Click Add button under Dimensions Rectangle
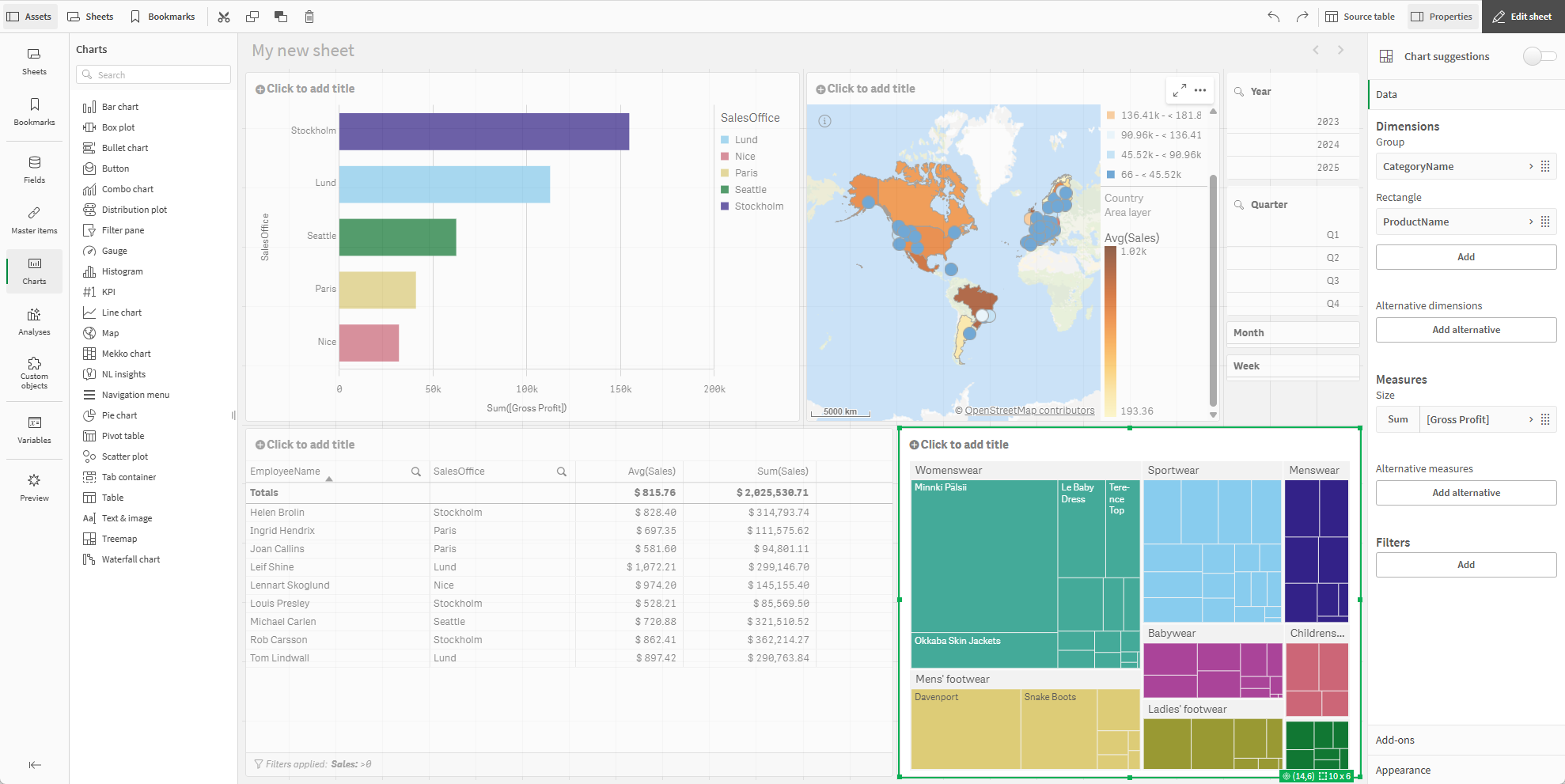 (1465, 256)
